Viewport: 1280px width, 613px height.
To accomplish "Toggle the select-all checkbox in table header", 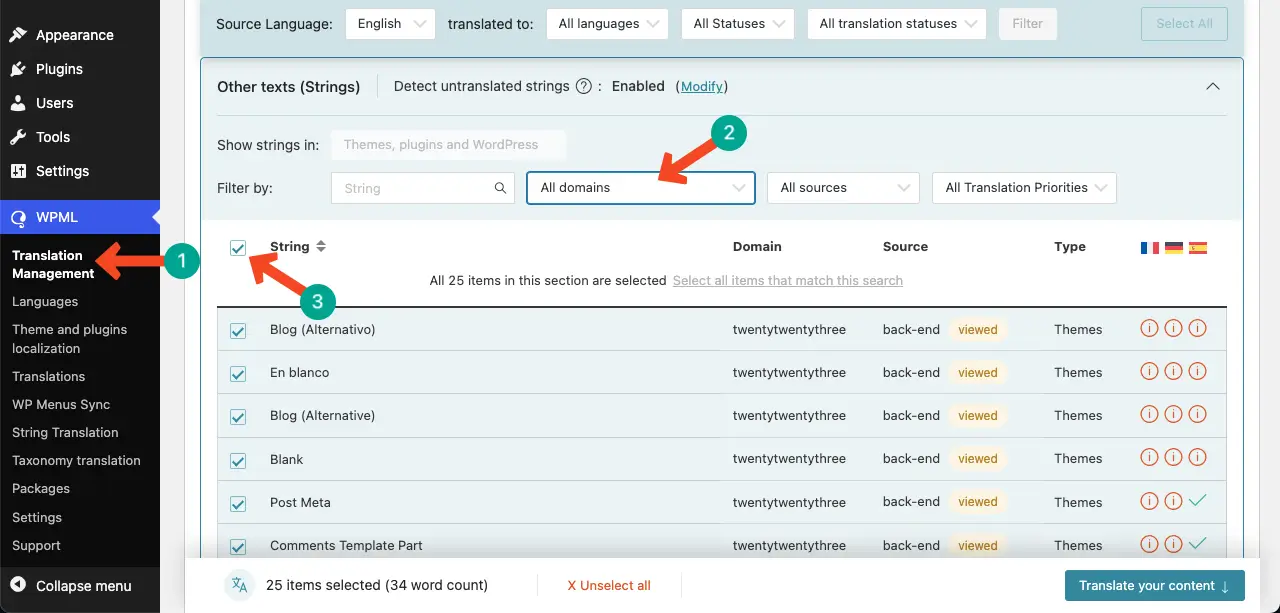I will click(x=238, y=248).
